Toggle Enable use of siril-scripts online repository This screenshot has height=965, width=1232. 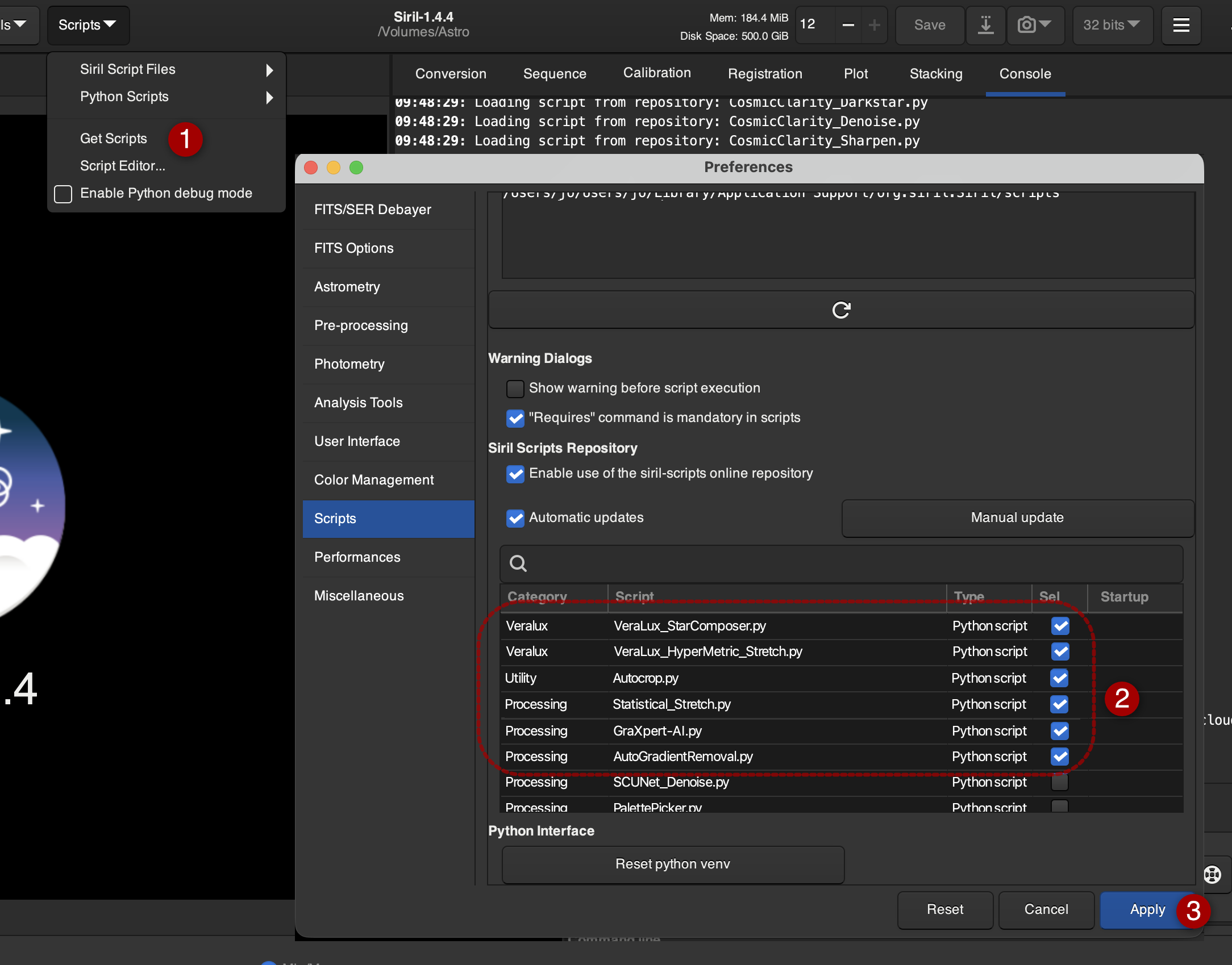515,474
